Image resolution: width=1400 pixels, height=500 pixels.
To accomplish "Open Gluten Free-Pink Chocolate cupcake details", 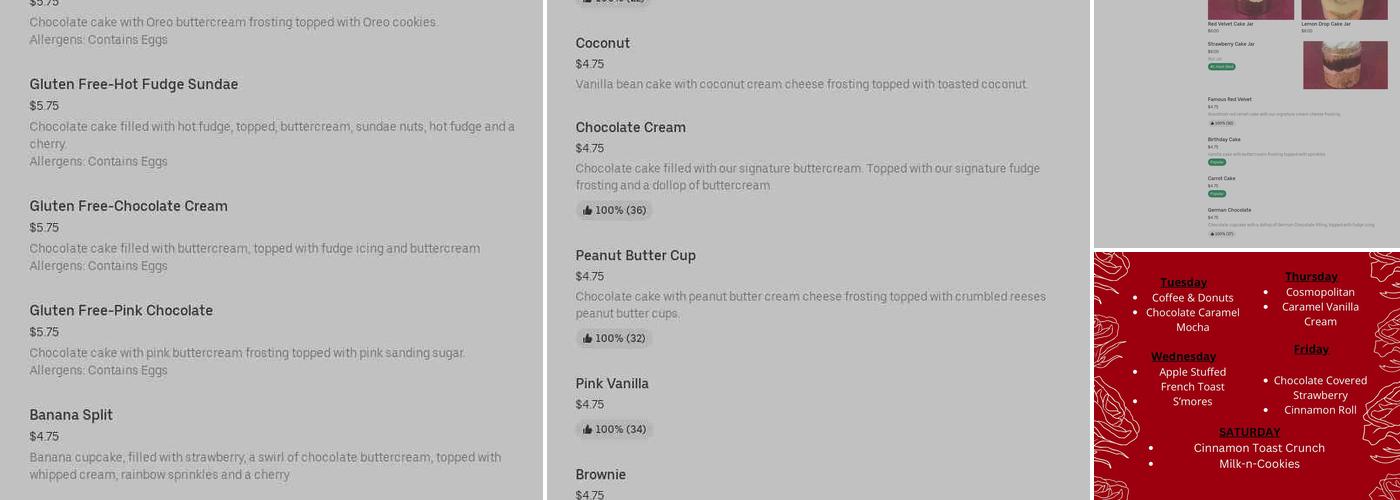I will point(121,310).
